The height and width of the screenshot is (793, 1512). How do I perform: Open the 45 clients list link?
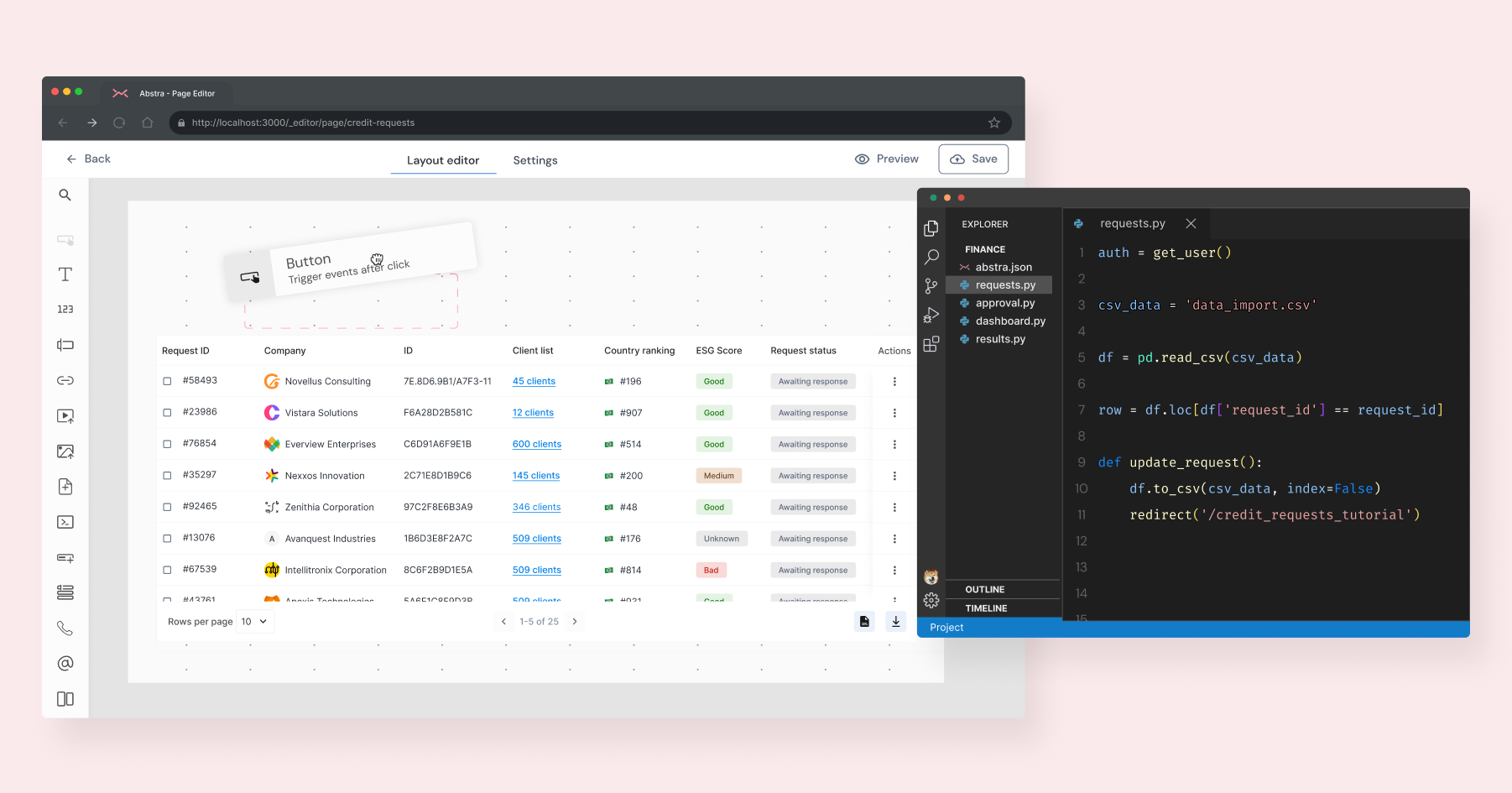[x=534, y=381]
